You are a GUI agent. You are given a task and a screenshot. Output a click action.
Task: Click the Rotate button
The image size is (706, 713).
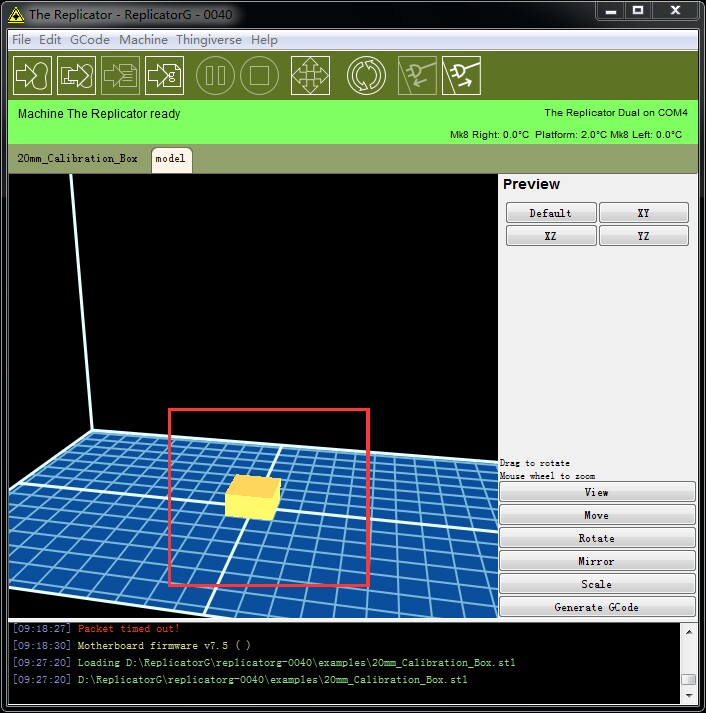point(597,538)
